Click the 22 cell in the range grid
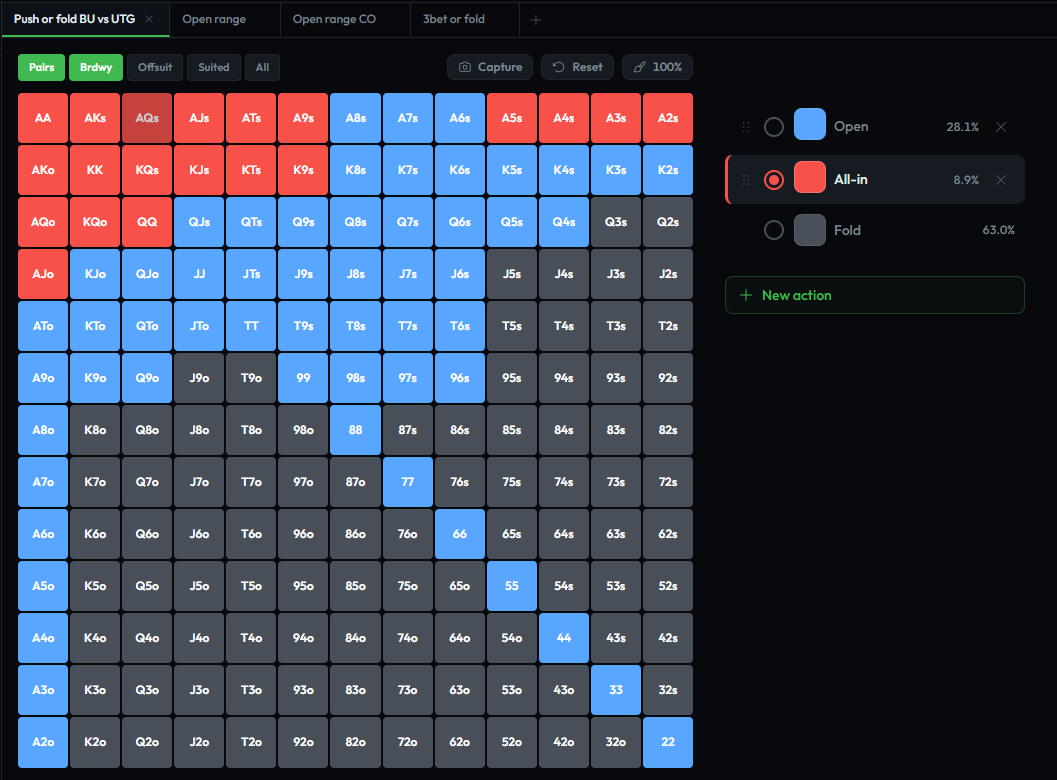Viewport: 1057px width, 780px height. tap(668, 742)
